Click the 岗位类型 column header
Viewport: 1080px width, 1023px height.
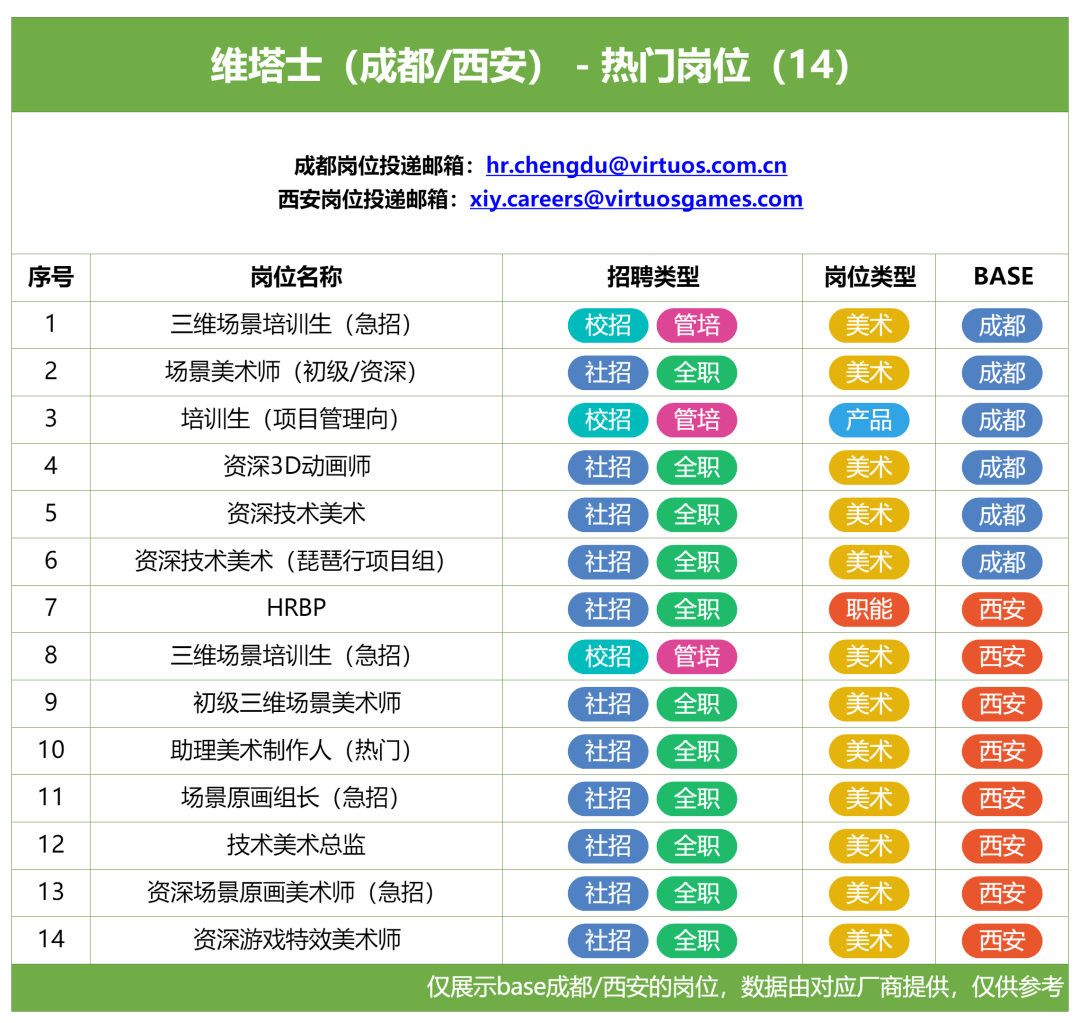pos(869,277)
